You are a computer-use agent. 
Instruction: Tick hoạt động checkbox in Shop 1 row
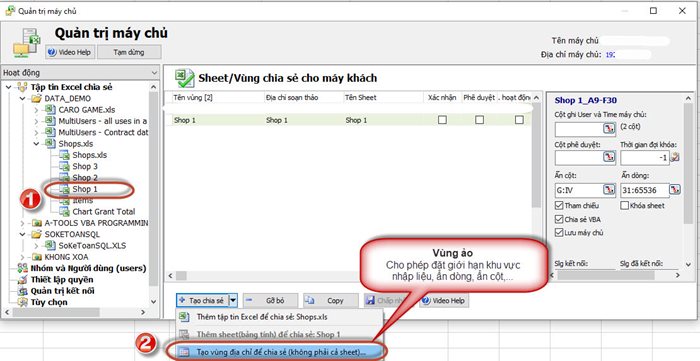click(x=519, y=120)
